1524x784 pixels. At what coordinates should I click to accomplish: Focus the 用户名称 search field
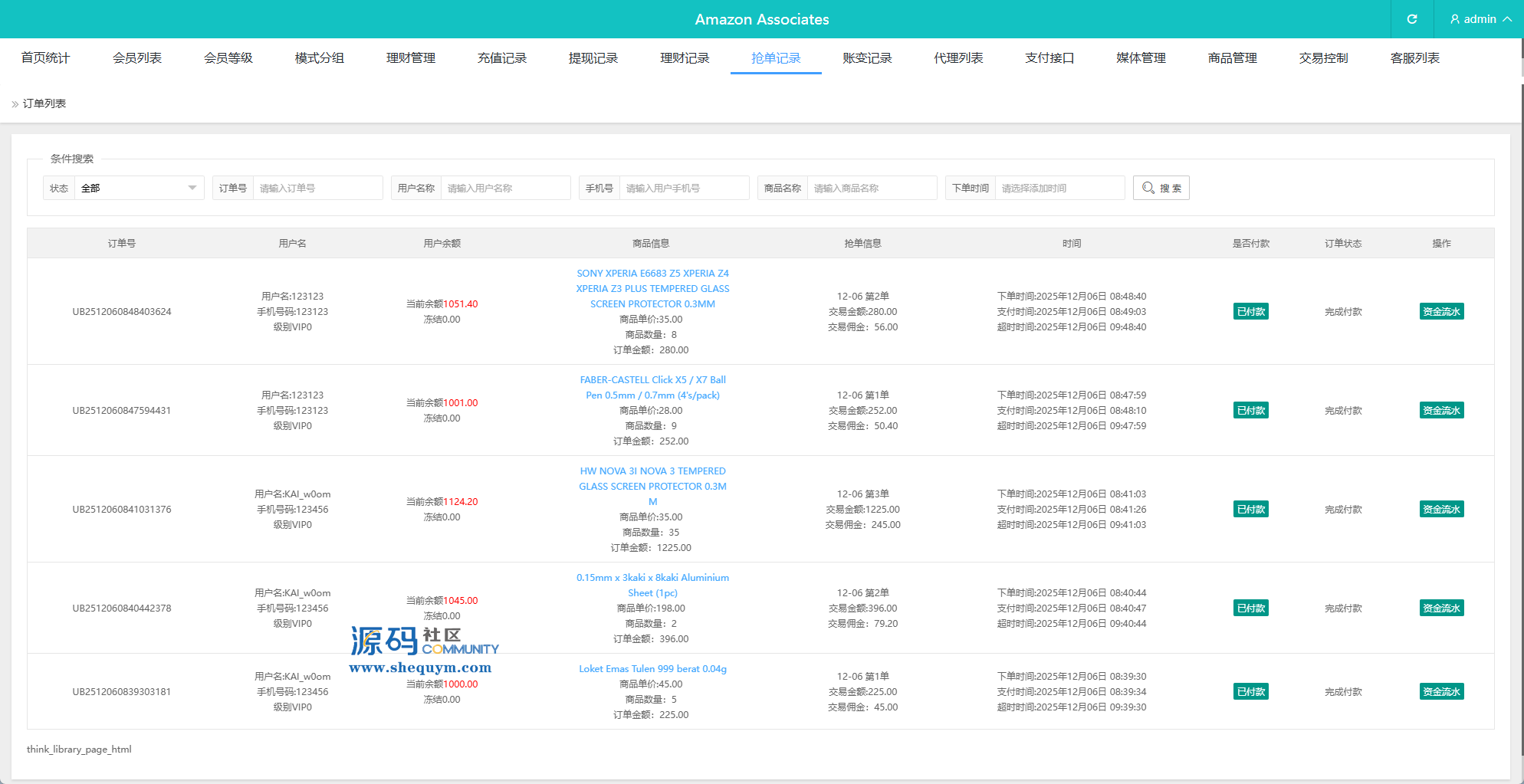504,188
